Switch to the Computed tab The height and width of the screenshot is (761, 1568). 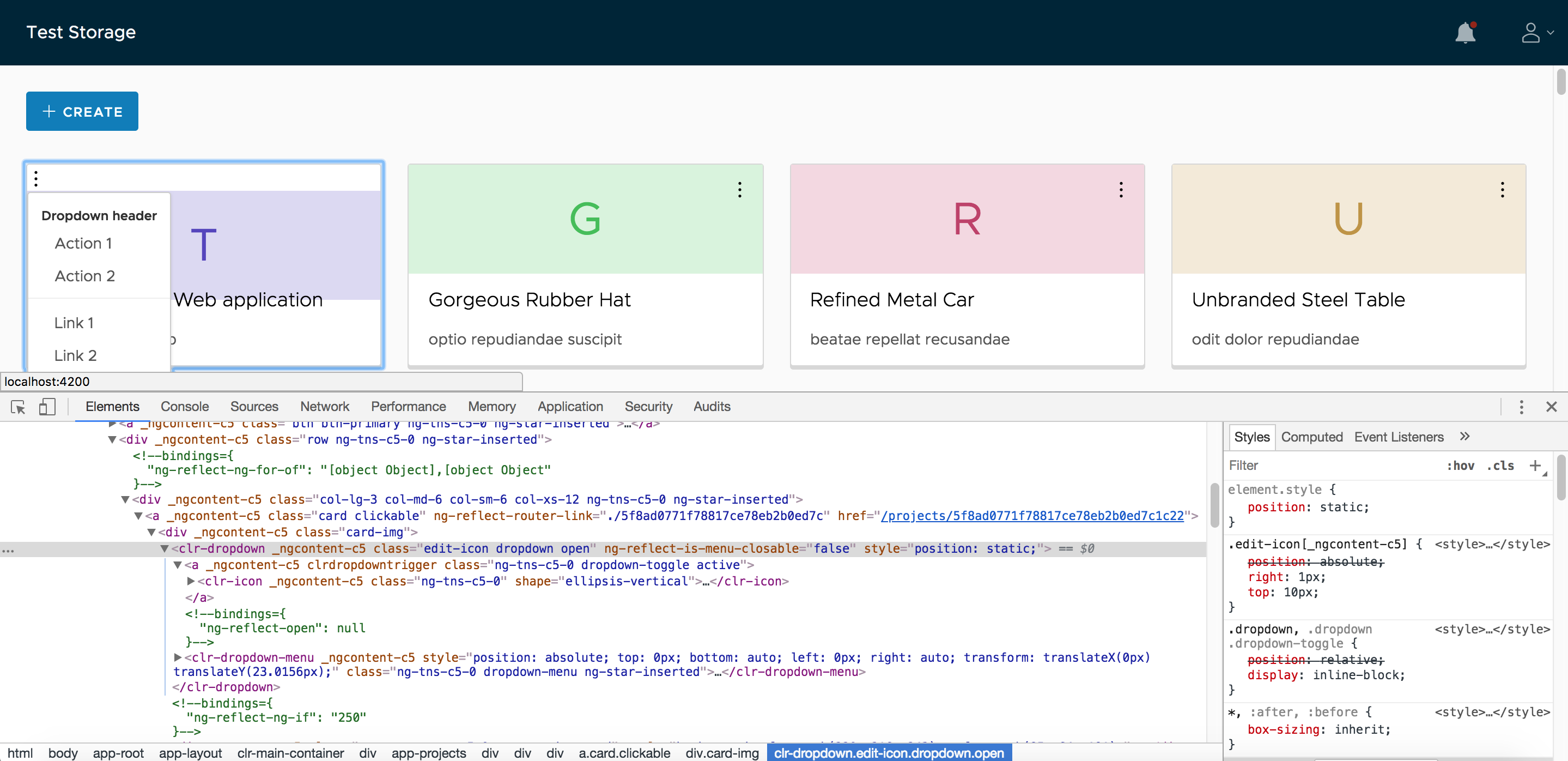point(1311,437)
